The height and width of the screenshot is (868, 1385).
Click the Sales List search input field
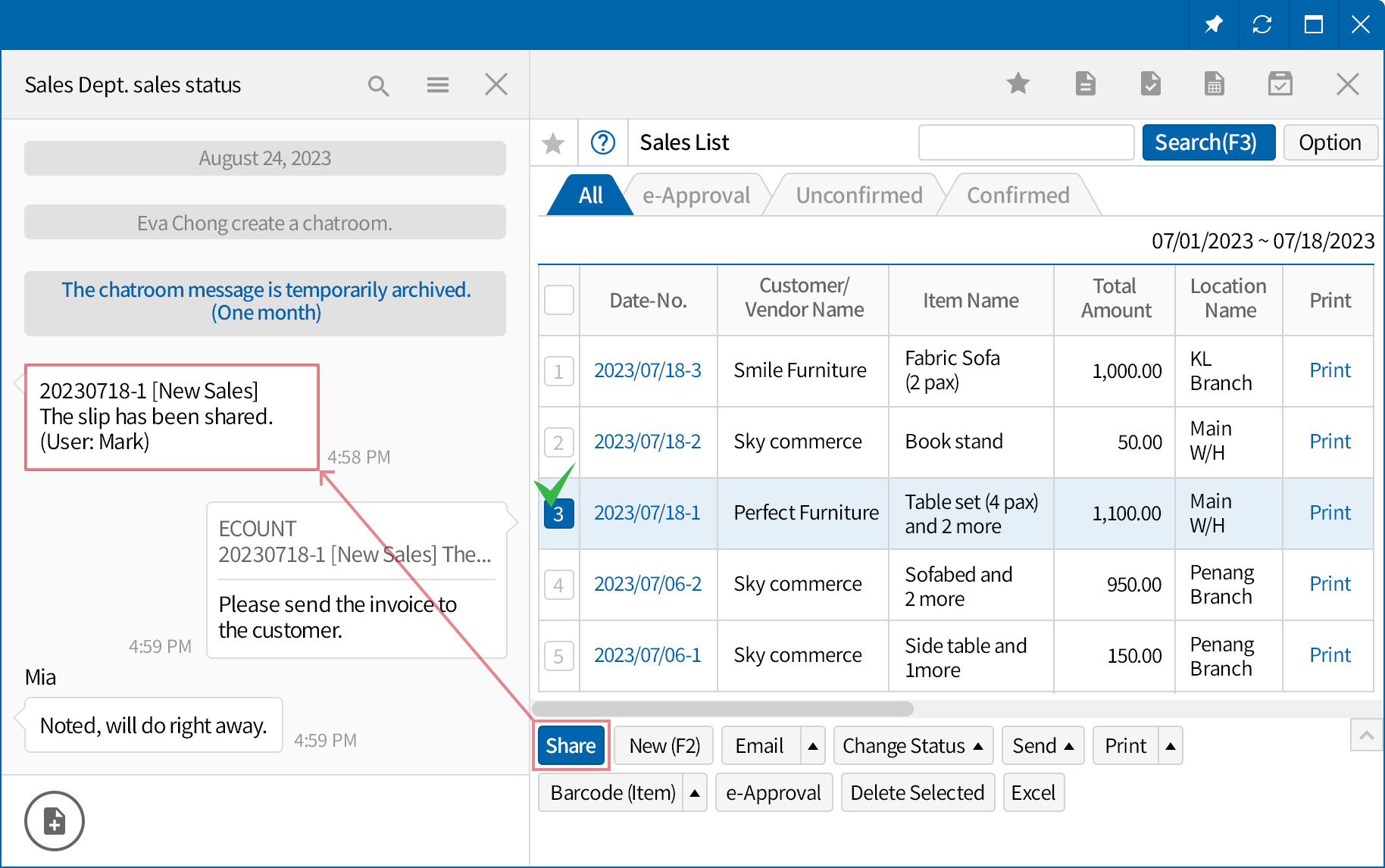[1025, 142]
